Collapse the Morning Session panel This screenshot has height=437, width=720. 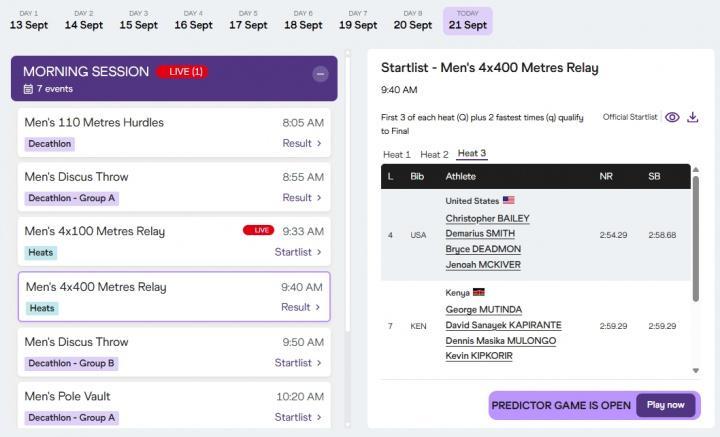[321, 73]
